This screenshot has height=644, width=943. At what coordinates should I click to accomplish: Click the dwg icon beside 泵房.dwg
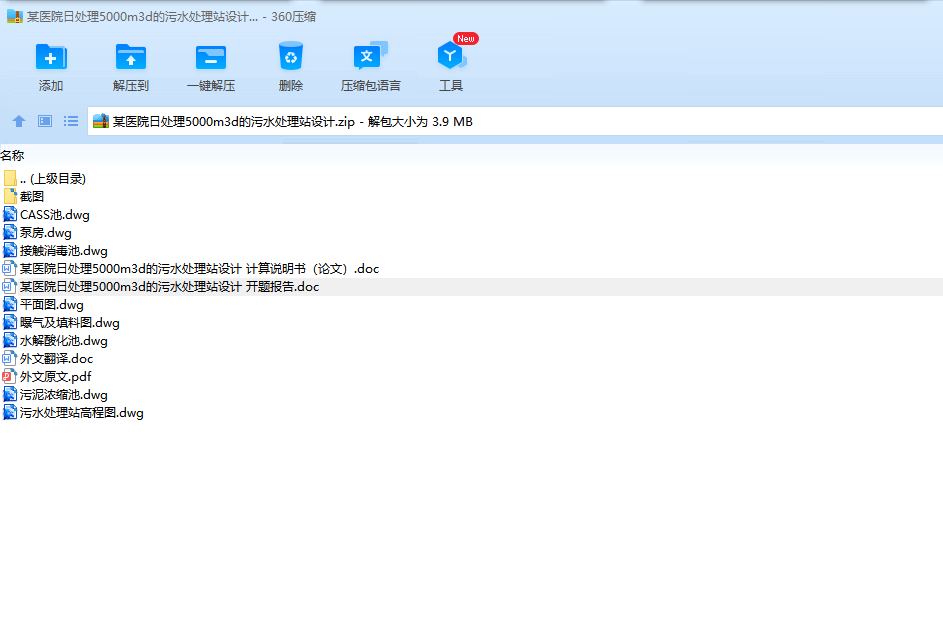click(10, 232)
